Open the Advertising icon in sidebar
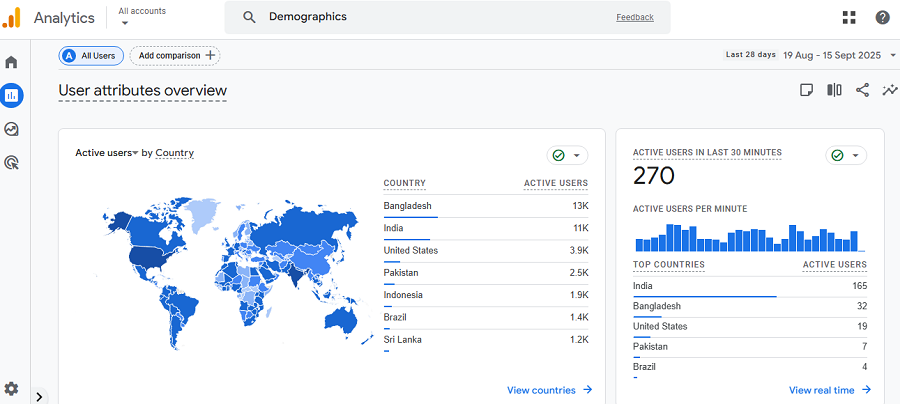The height and width of the screenshot is (404, 900). (x=12, y=162)
